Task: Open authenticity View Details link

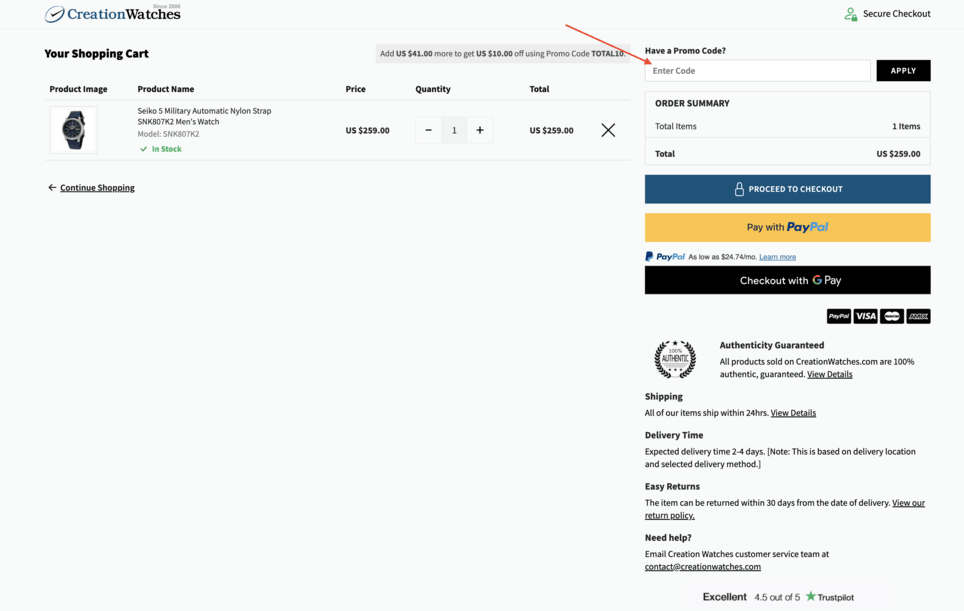Action: (829, 374)
